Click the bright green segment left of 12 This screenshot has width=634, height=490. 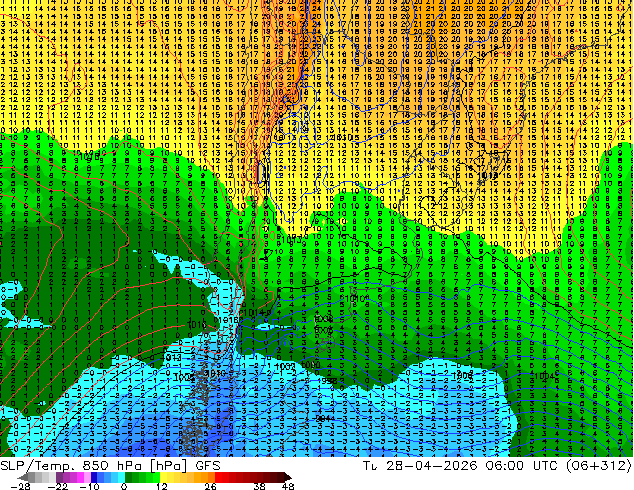coord(156,477)
